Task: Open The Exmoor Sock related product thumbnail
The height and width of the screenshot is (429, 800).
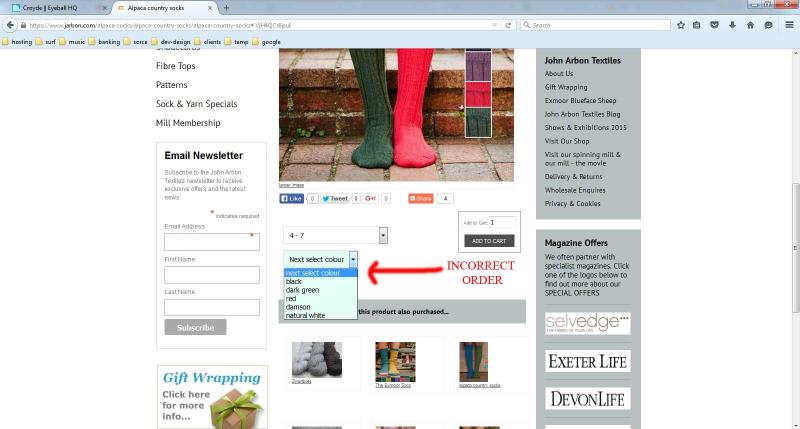Action: coord(395,362)
